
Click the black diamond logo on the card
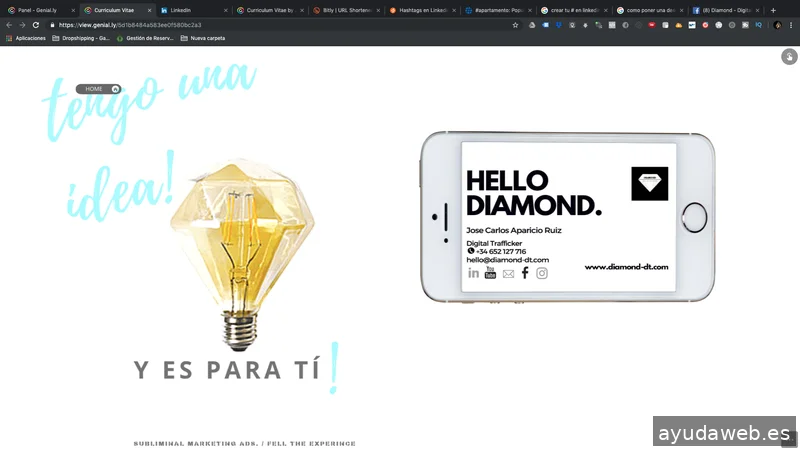click(649, 184)
